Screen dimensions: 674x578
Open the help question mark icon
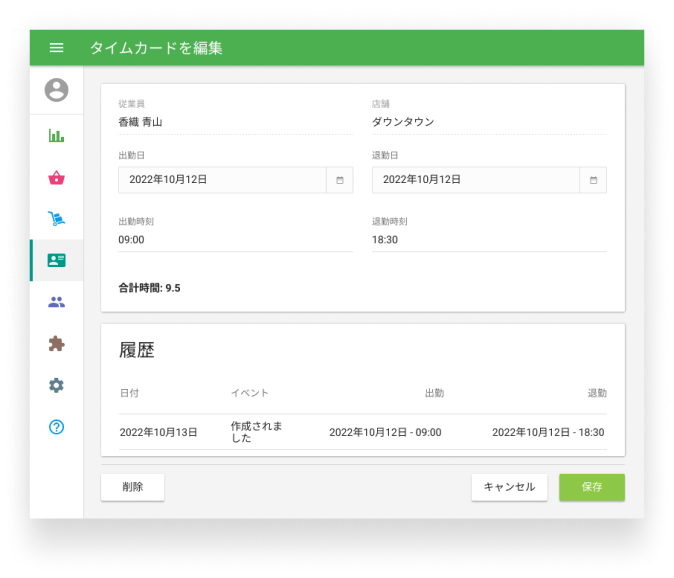(56, 427)
